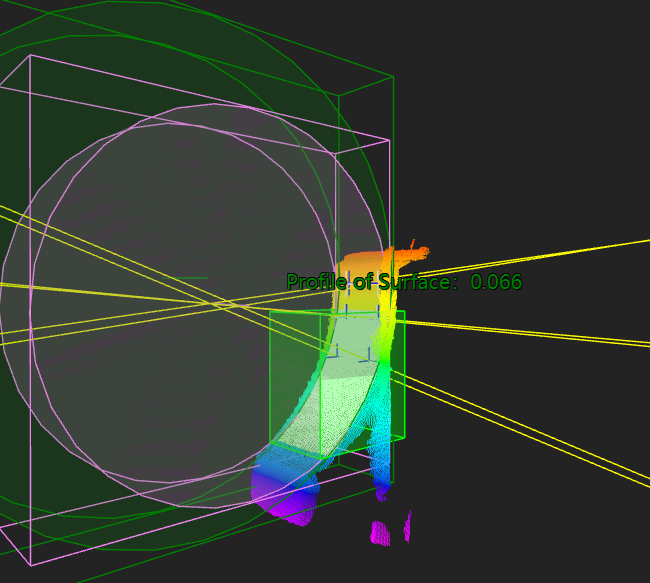Select the isolated magenta point fragments at the bottom
Viewport: 650px width, 583px height.
click(x=381, y=533)
